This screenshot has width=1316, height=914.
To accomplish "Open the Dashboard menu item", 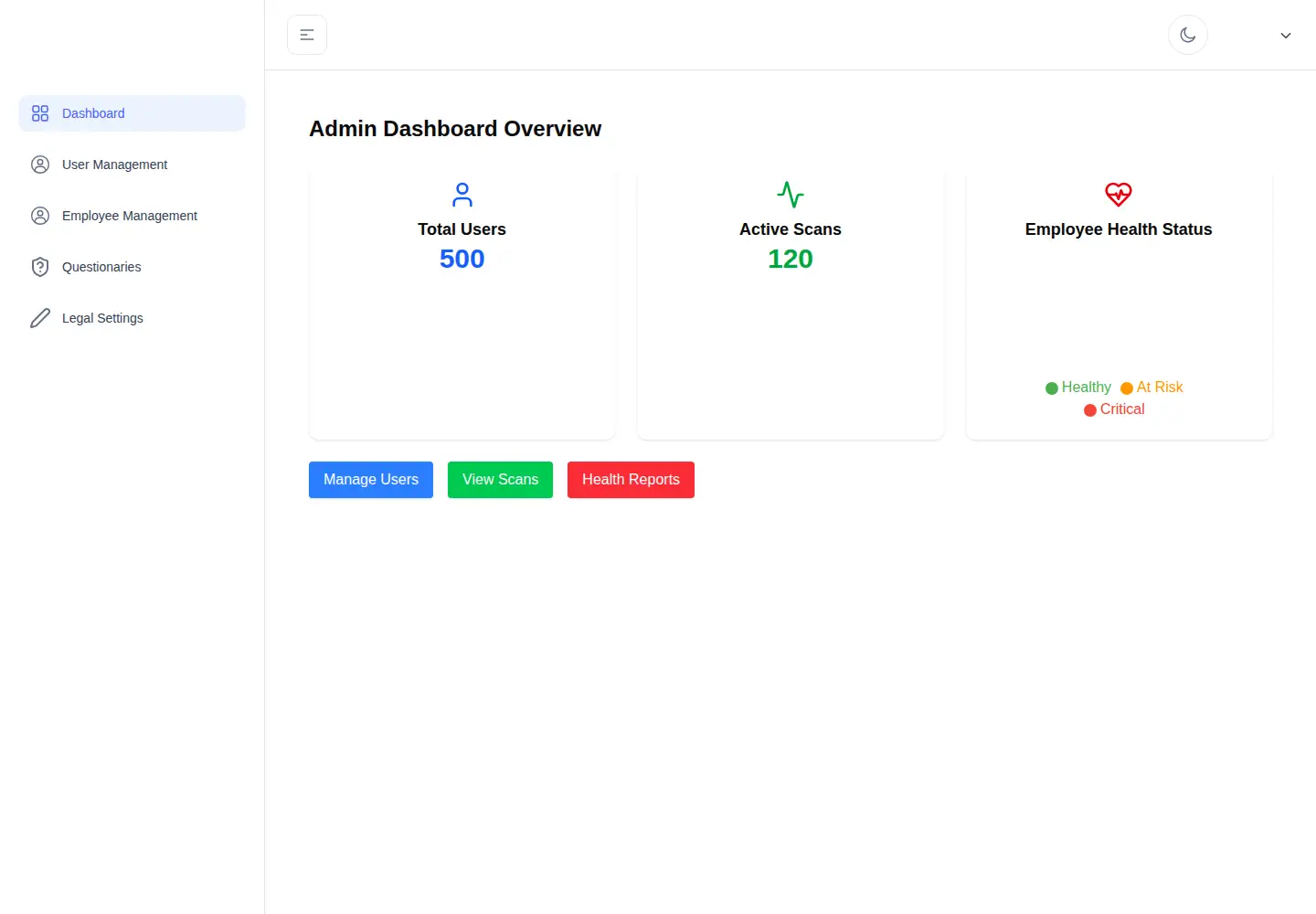I will pos(133,113).
